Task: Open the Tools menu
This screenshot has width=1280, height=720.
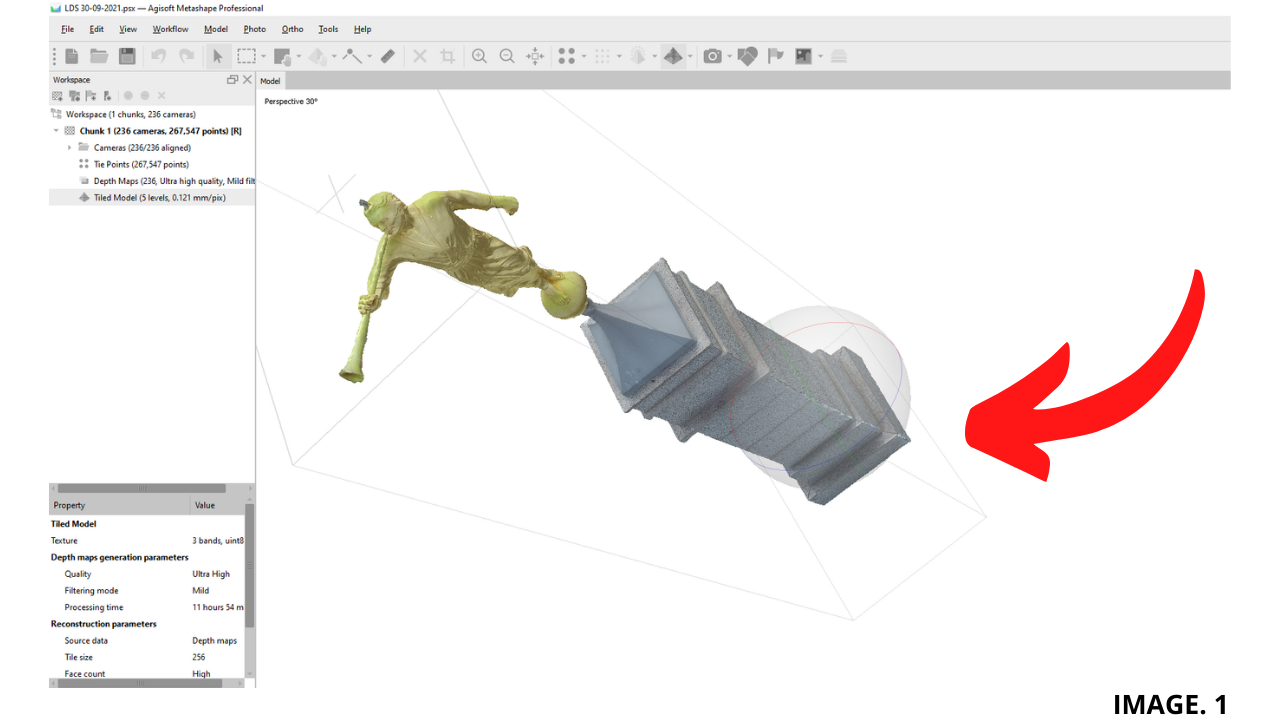Action: (328, 29)
